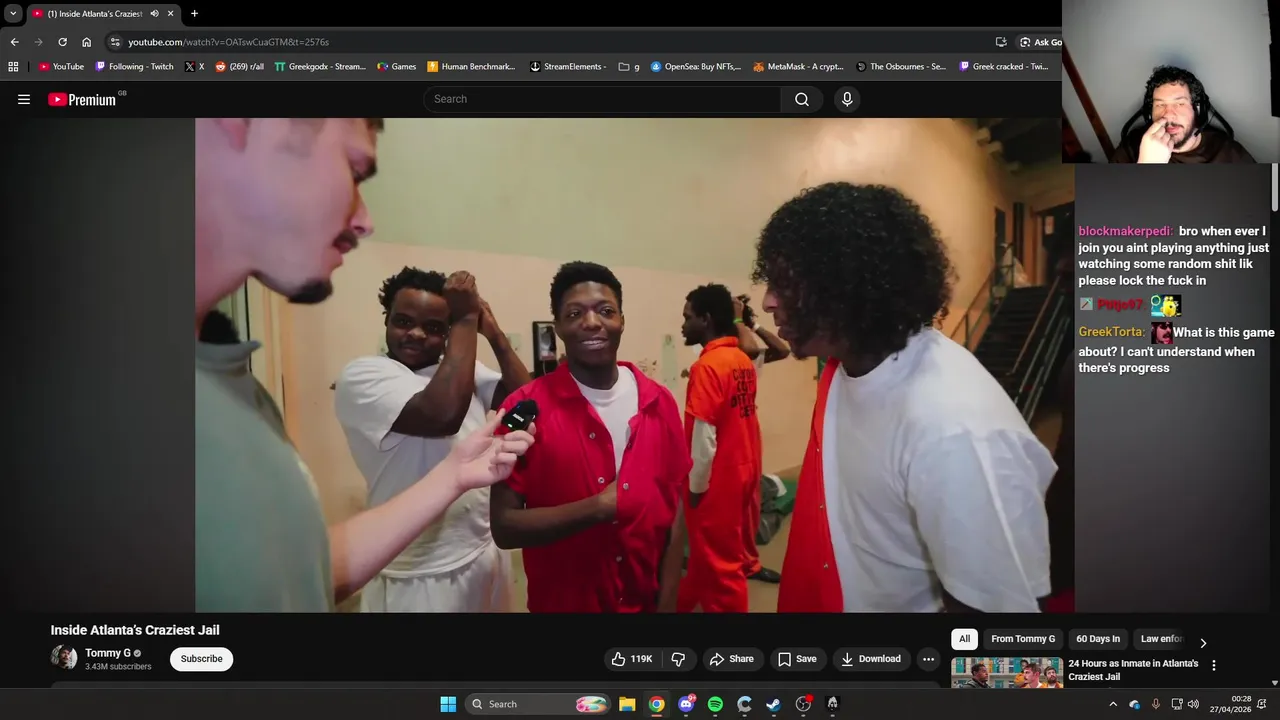This screenshot has width=1280, height=720.
Task: Pause the video by clicking the player
Action: point(634,365)
